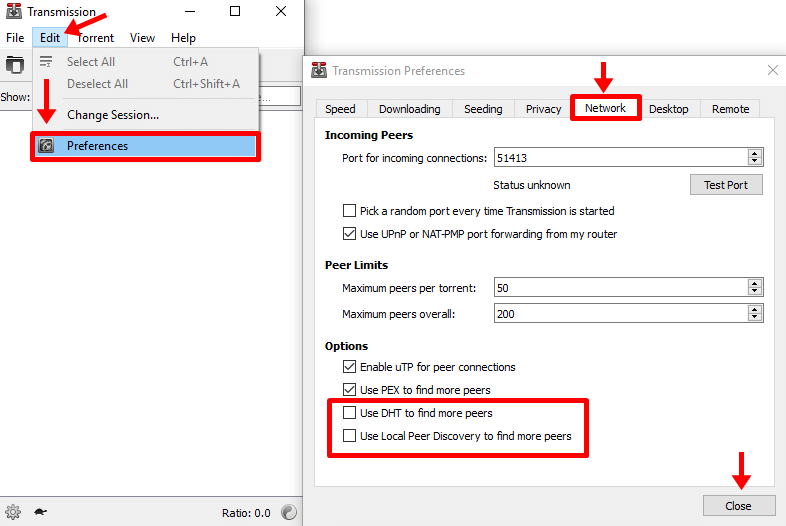Viewport: 786px width, 526px height.
Task: Open the gear options icon in status bar
Action: pyautogui.click(x=13, y=512)
